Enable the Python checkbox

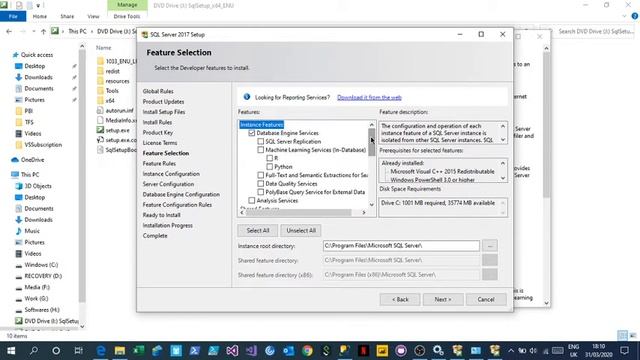(x=269, y=167)
